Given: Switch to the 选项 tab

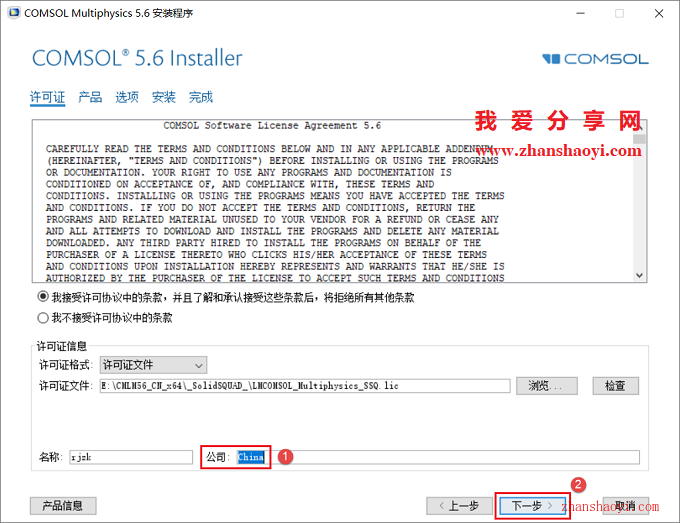Looking at the screenshot, I should click(x=127, y=97).
